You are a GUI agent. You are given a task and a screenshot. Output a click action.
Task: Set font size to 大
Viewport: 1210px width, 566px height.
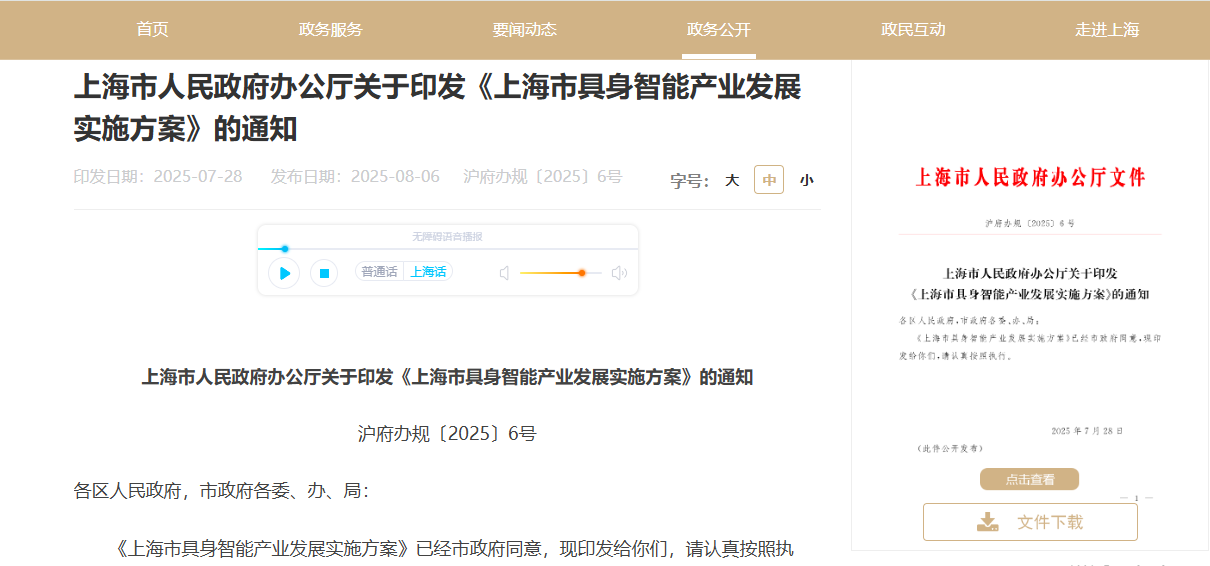point(732,180)
